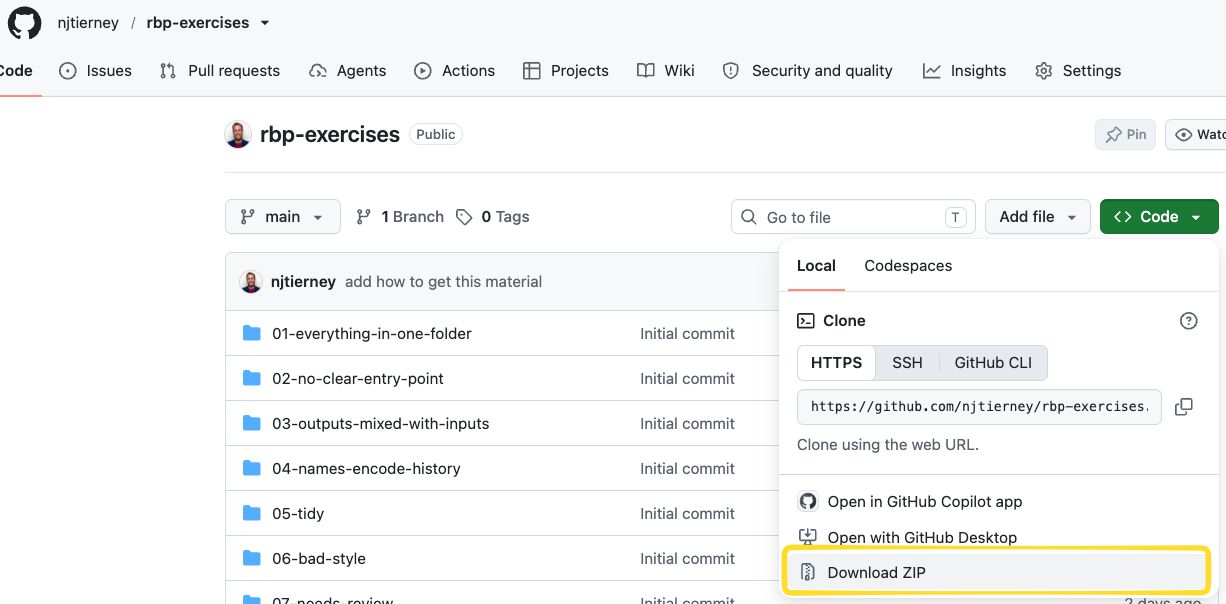Open the 06-bad-style folder
Screen dimensions: 1226x604
pos(319,558)
